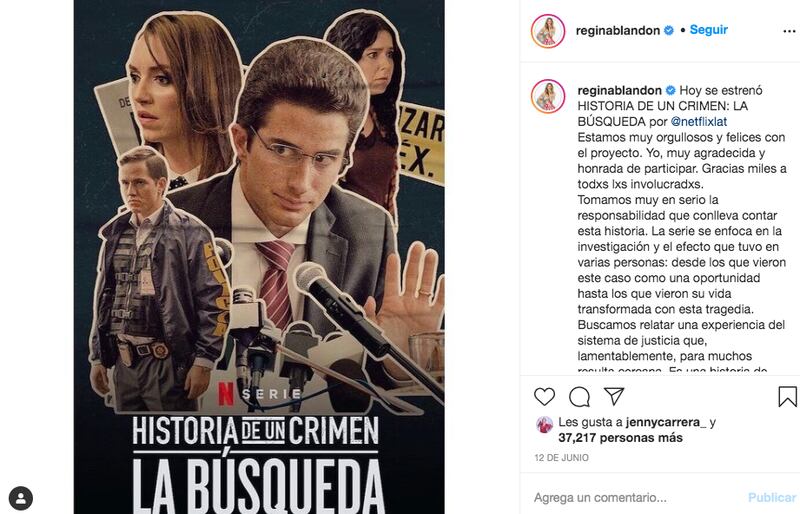
Task: Click the tagged people icon on photo
Action: (21, 498)
